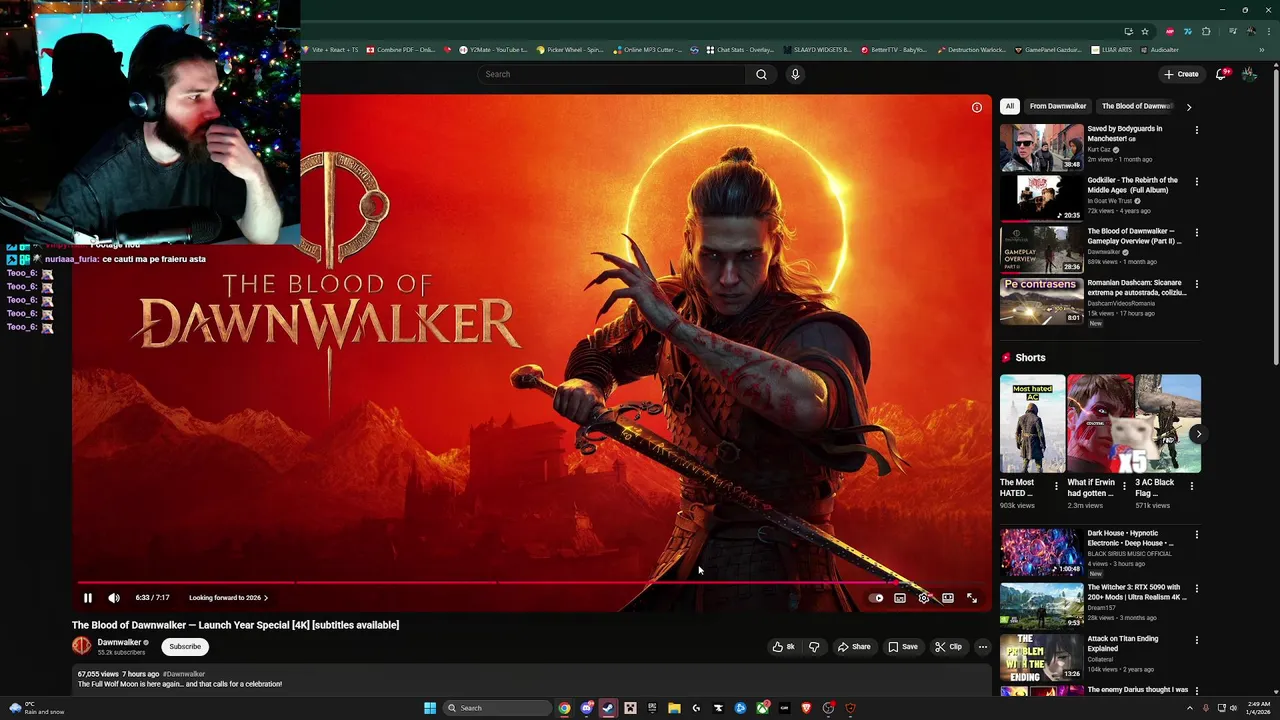Open options for Gameplay Overview (Part II) video
Viewport: 1280px width, 720px height.
pyautogui.click(x=1196, y=233)
